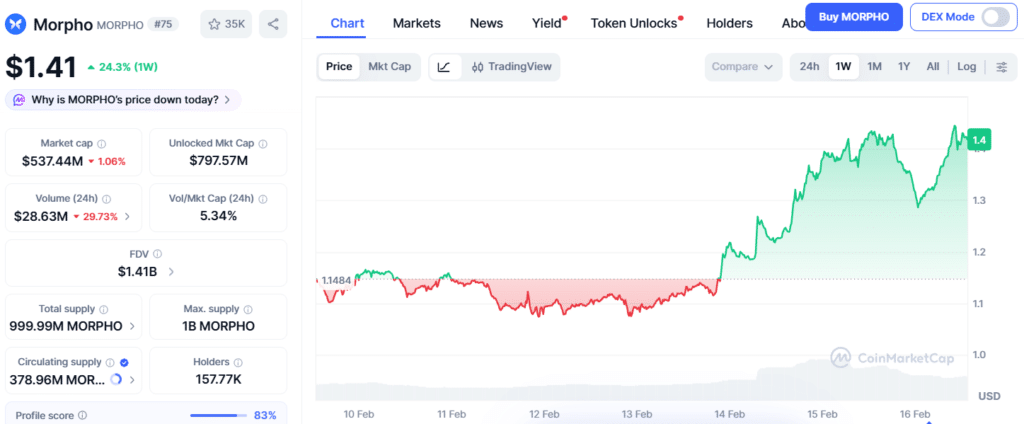Image resolution: width=1024 pixels, height=424 pixels.
Task: Click the 1B MORPHO max supply value
Action: (218, 326)
